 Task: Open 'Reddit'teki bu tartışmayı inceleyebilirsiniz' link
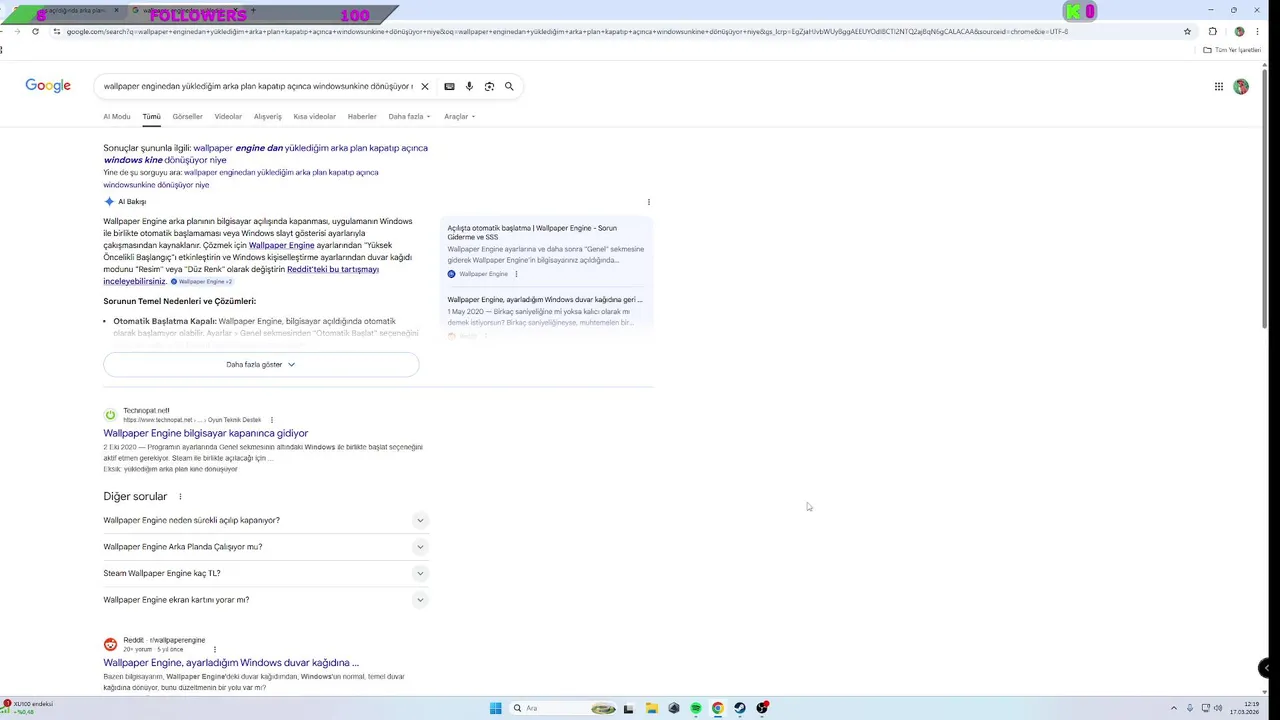pyautogui.click(x=240, y=275)
